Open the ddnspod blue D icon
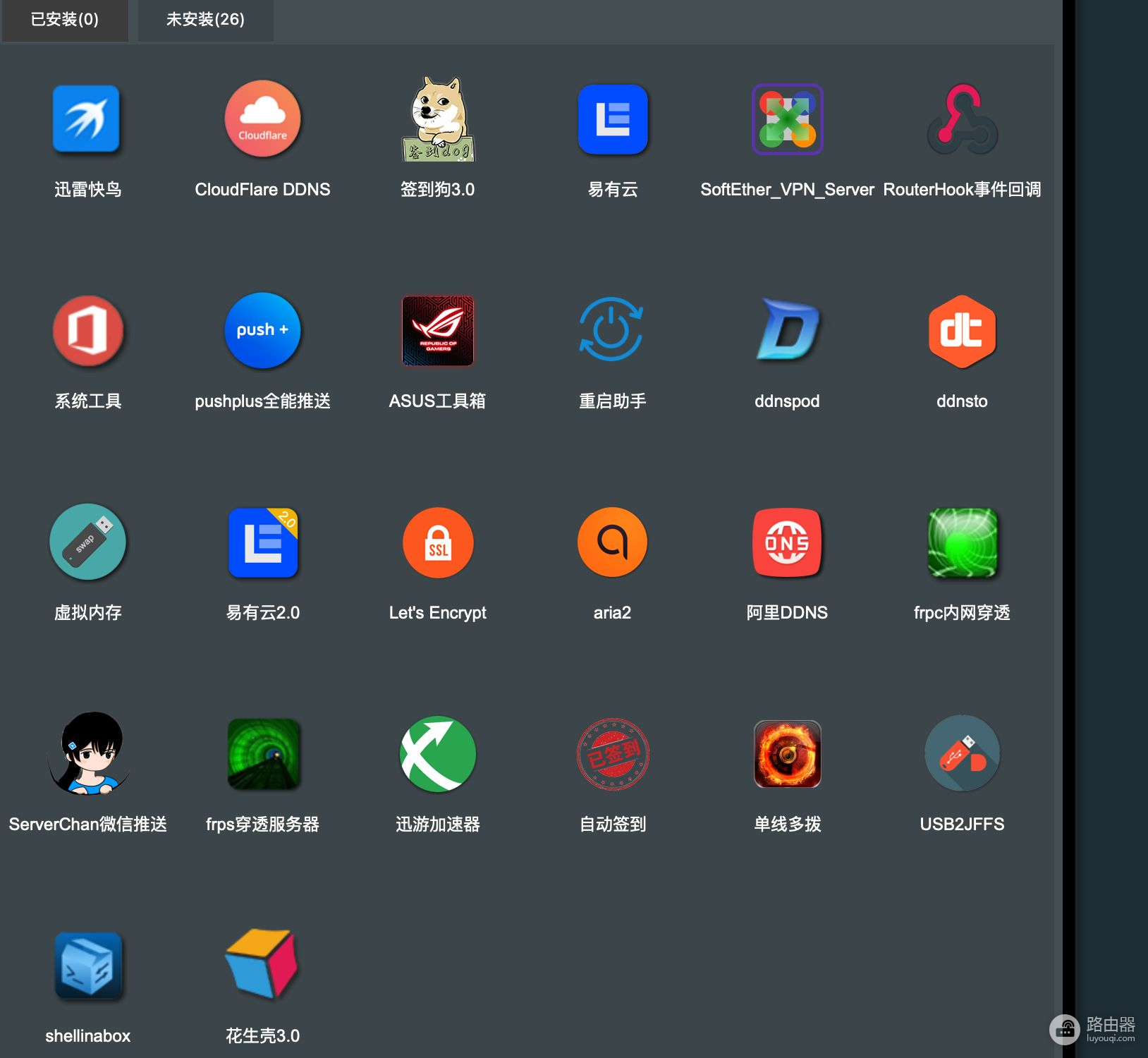Viewport: 1148px width, 1058px height. (788, 329)
